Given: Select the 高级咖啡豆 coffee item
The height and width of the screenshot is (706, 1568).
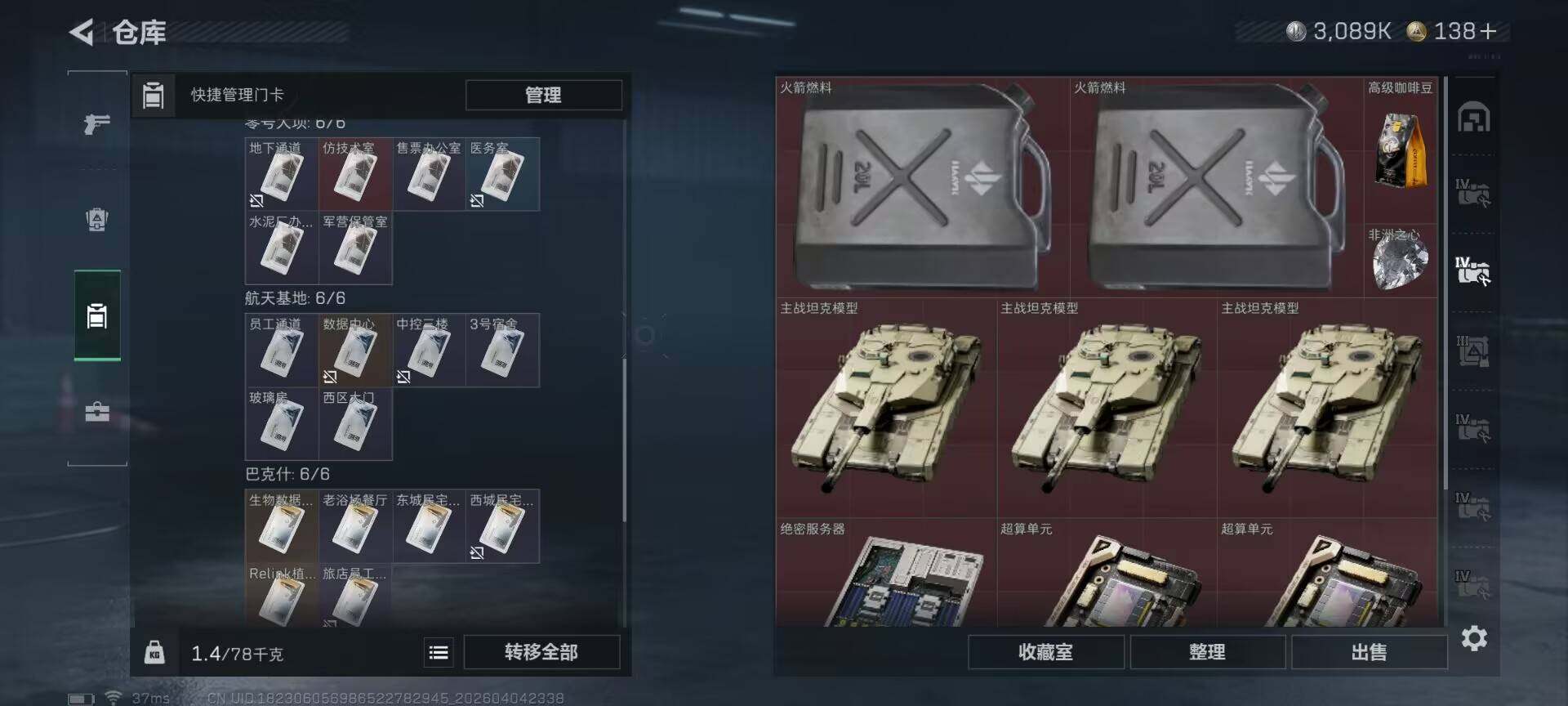Looking at the screenshot, I should [x=1401, y=150].
